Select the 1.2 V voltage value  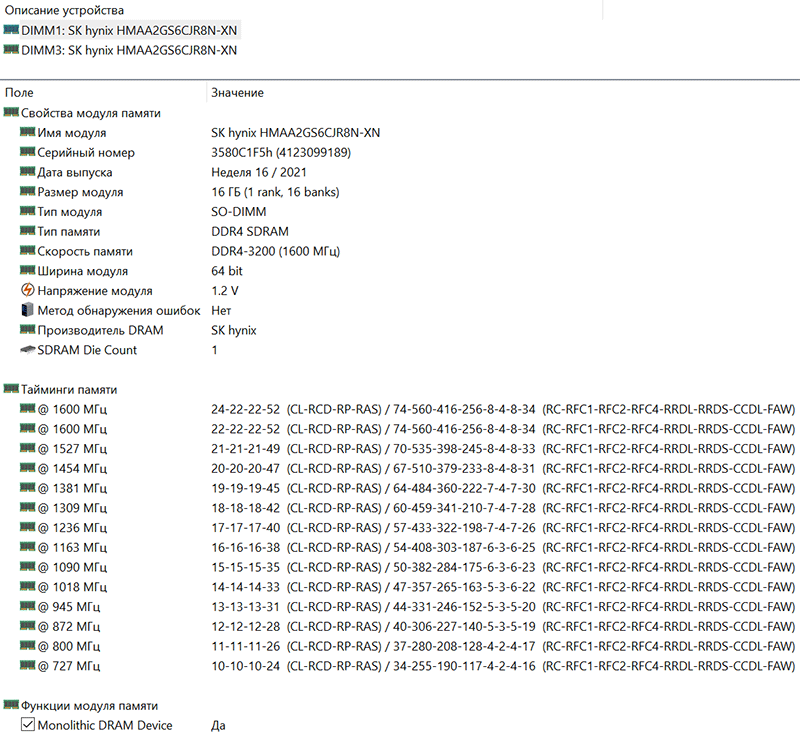(225, 291)
